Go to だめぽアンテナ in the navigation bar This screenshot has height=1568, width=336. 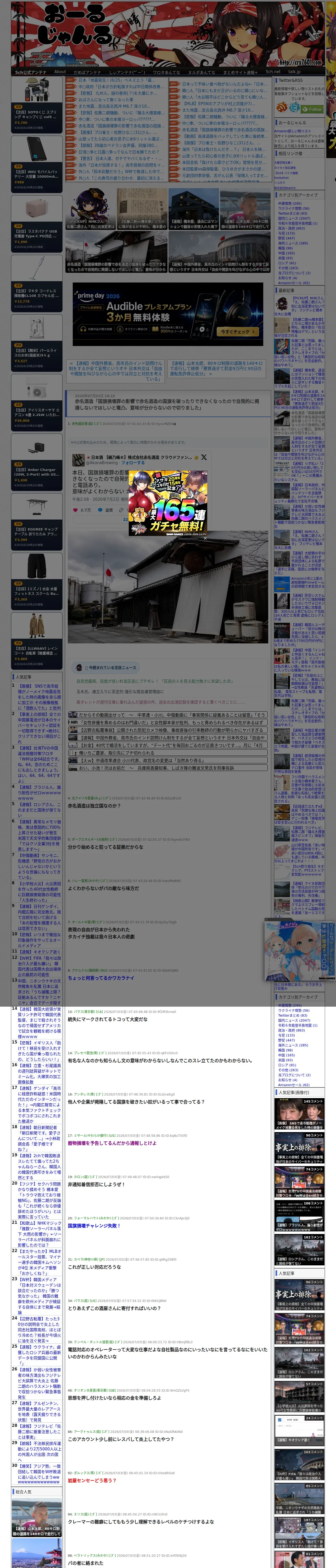tap(87, 72)
